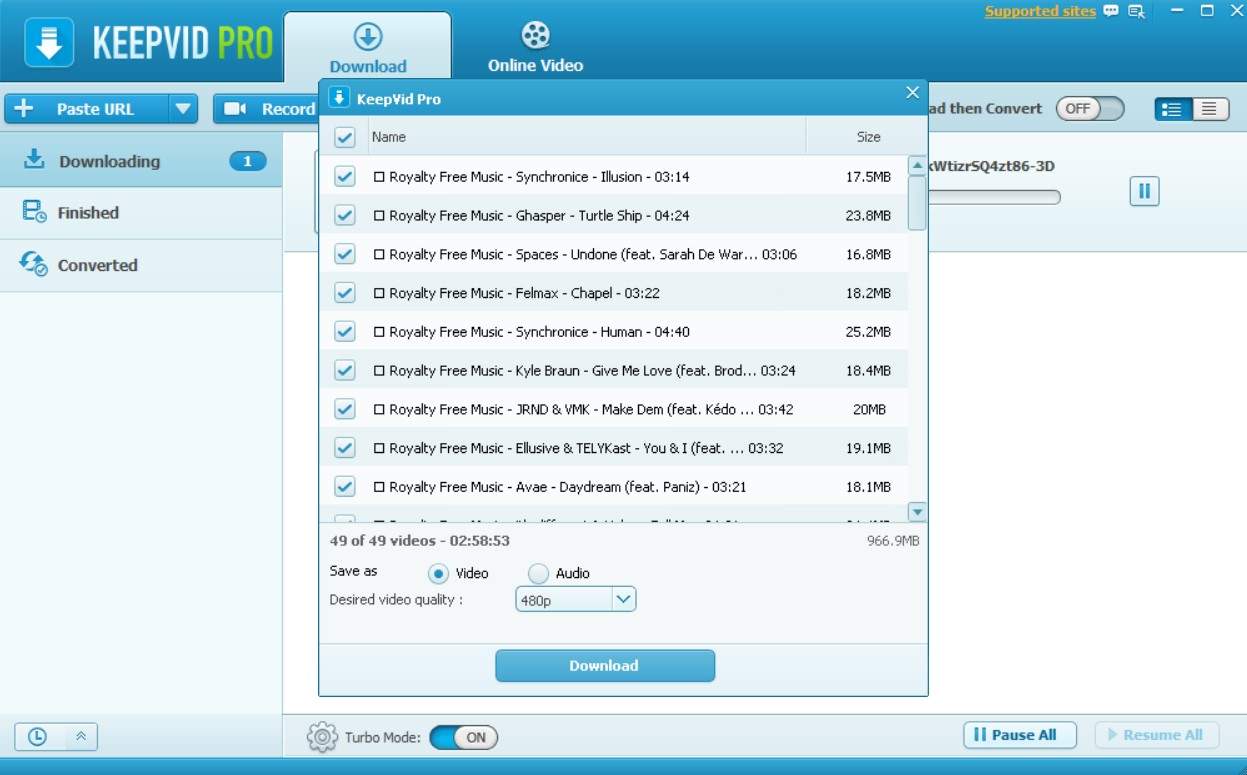This screenshot has height=775, width=1247.
Task: Click the 966.9MB total size text
Action: coord(893,541)
